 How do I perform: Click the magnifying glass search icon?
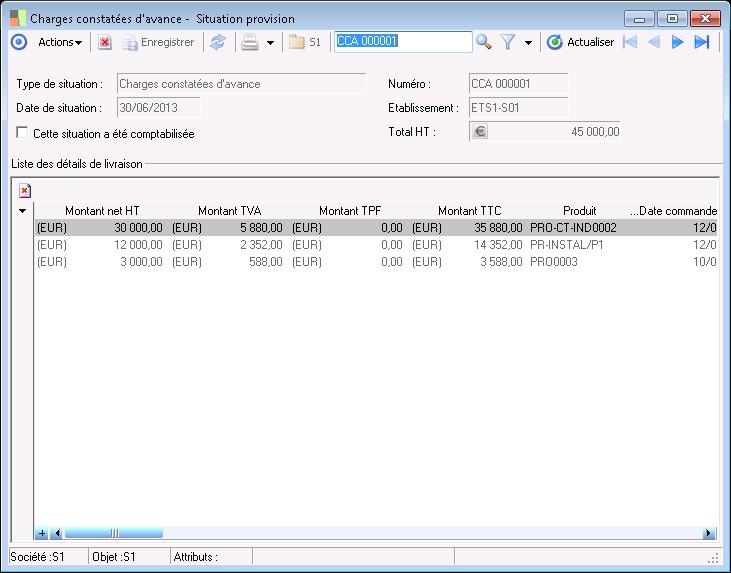tap(483, 42)
